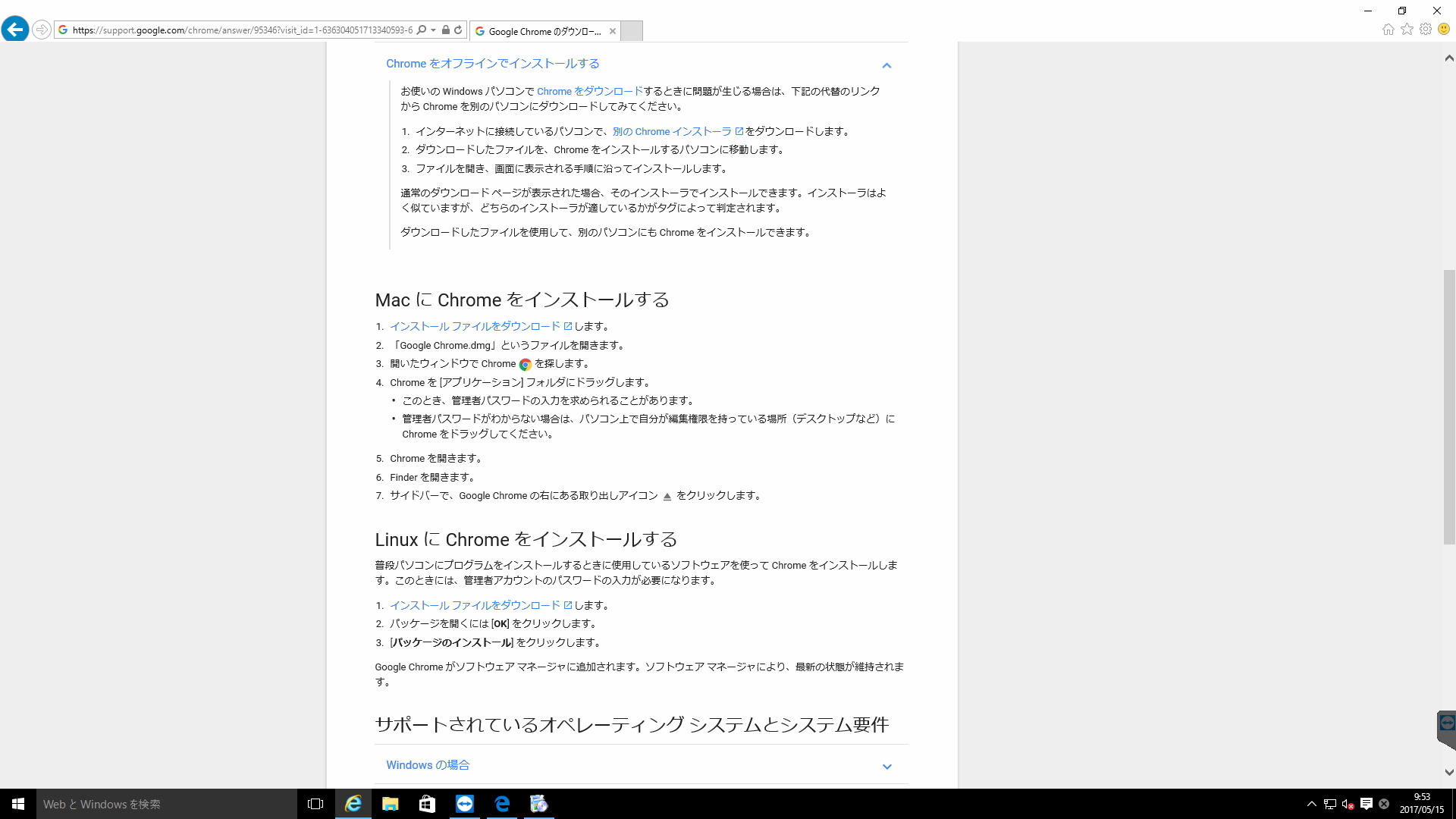Image resolution: width=1456 pixels, height=819 pixels.
Task: Collapse Chrome をオフラインでインストールする section chevron
Action: tap(886, 65)
